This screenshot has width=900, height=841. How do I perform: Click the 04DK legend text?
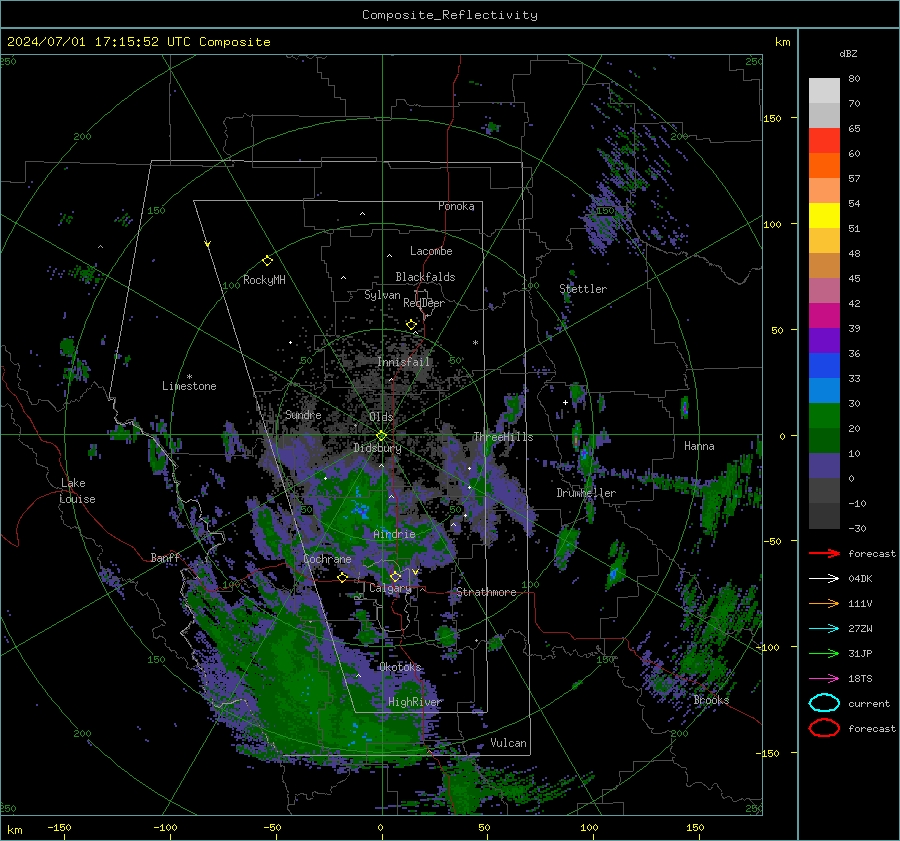click(x=860, y=579)
